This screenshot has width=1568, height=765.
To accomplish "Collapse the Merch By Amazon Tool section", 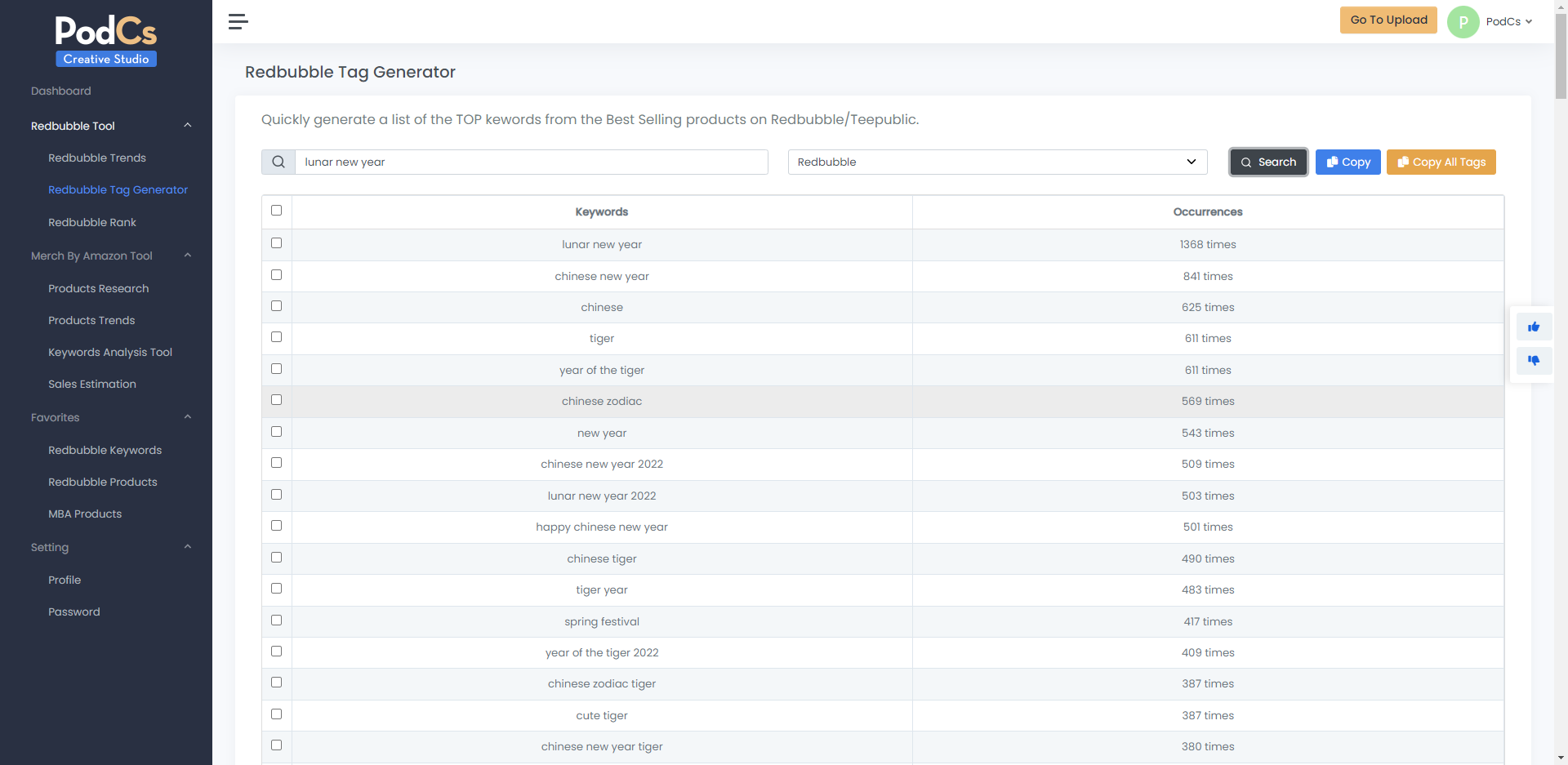I will (x=188, y=256).
